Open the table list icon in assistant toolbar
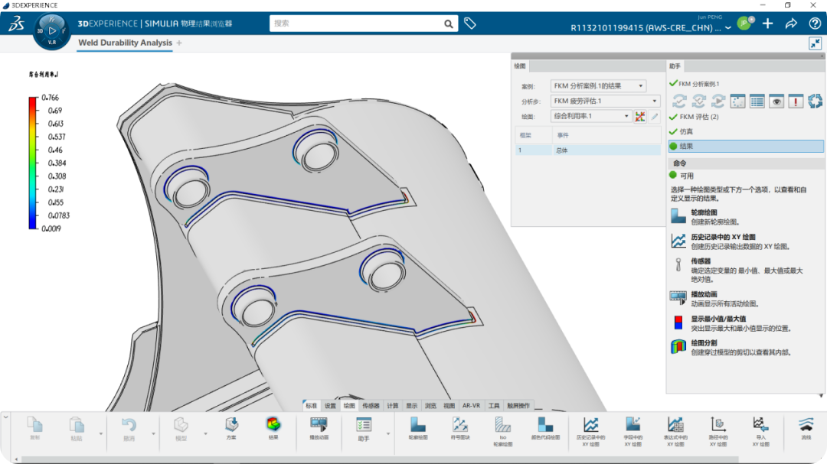The width and height of the screenshot is (827, 465). coord(757,101)
